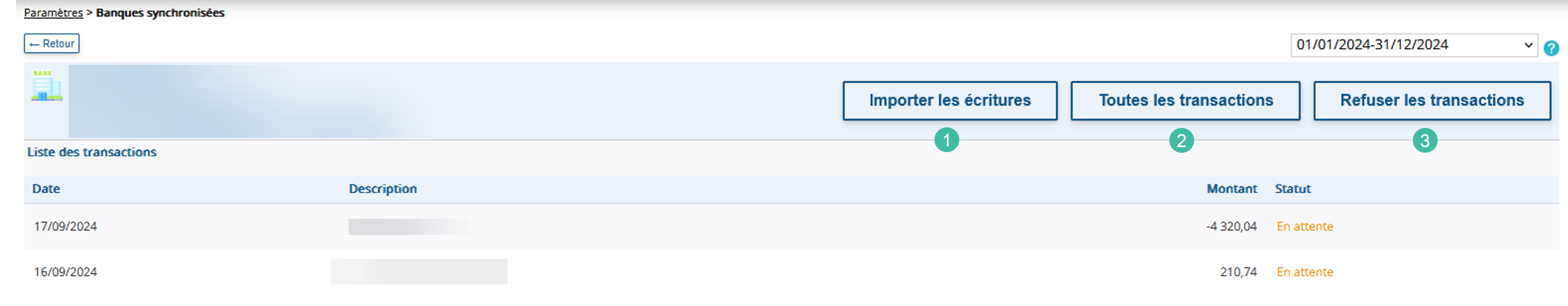Click the Liste des transactions heading
This screenshot has height=306, width=1568.
point(92,152)
